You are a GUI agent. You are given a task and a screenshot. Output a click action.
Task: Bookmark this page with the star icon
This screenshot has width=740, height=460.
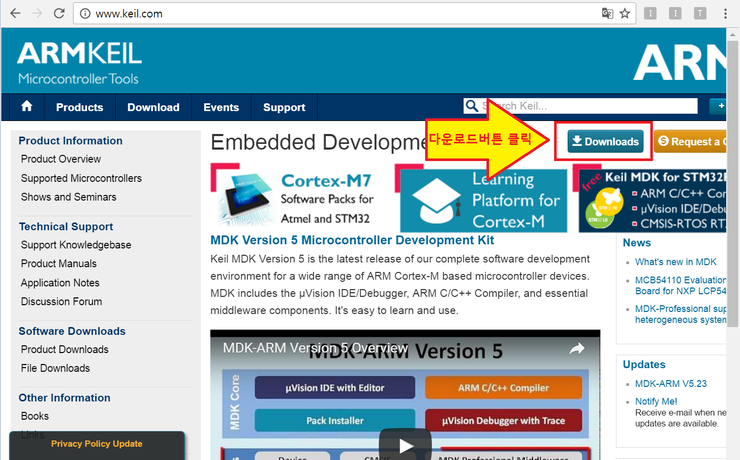pos(624,14)
